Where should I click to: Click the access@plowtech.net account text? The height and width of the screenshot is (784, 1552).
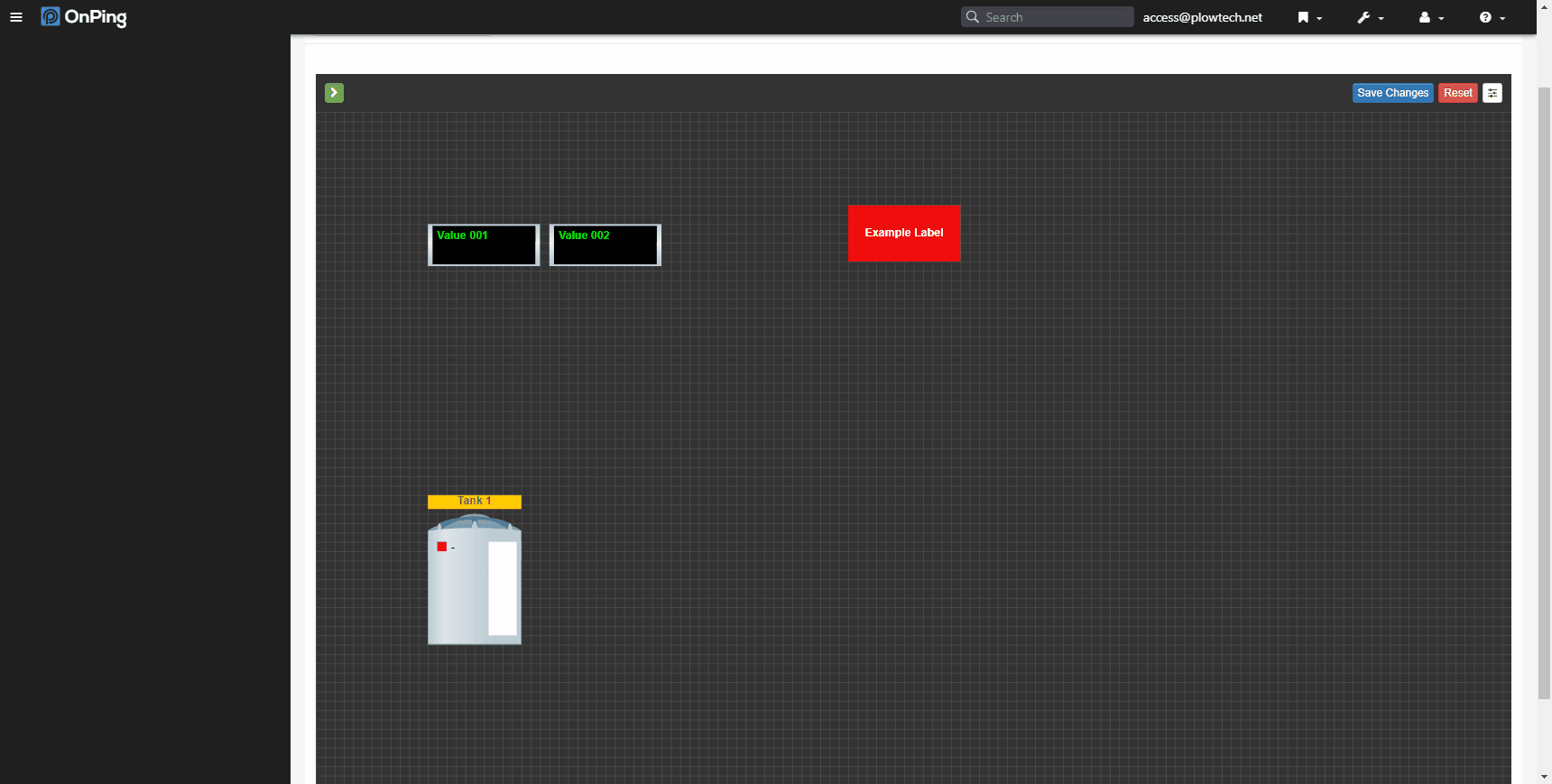pyautogui.click(x=1202, y=17)
